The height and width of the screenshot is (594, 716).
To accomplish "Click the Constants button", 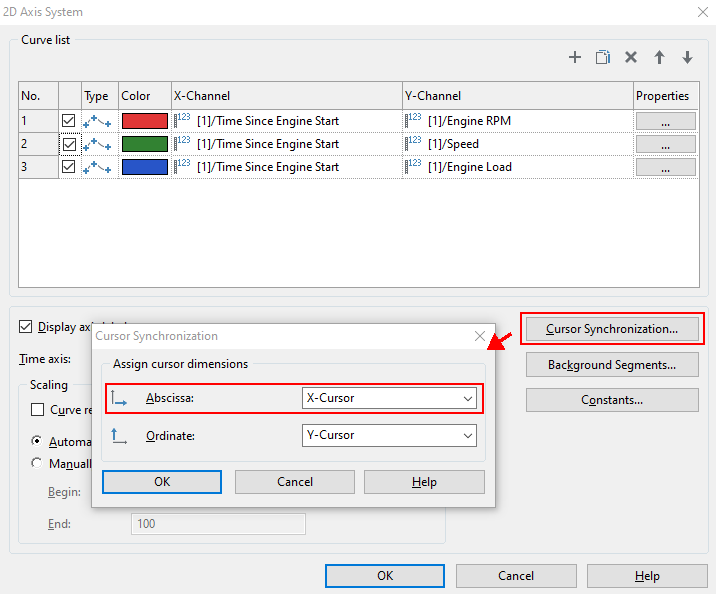I will click(611, 400).
